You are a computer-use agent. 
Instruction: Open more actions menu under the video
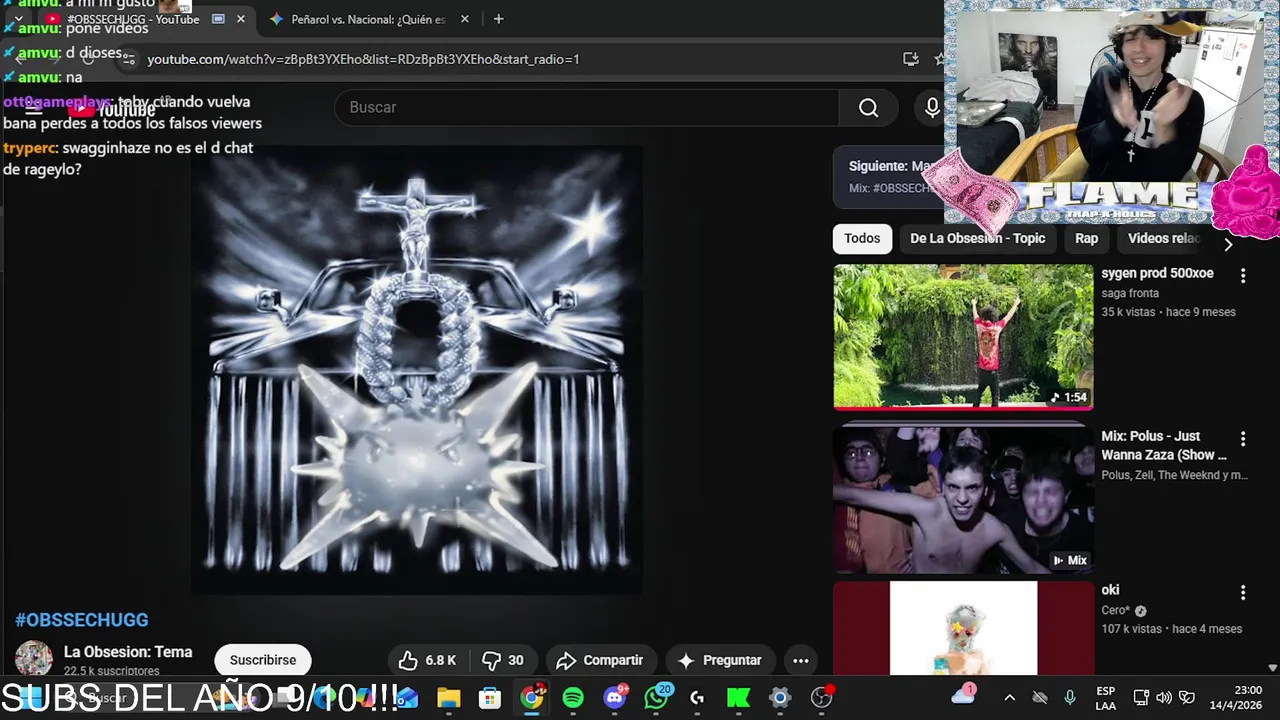[x=801, y=660]
